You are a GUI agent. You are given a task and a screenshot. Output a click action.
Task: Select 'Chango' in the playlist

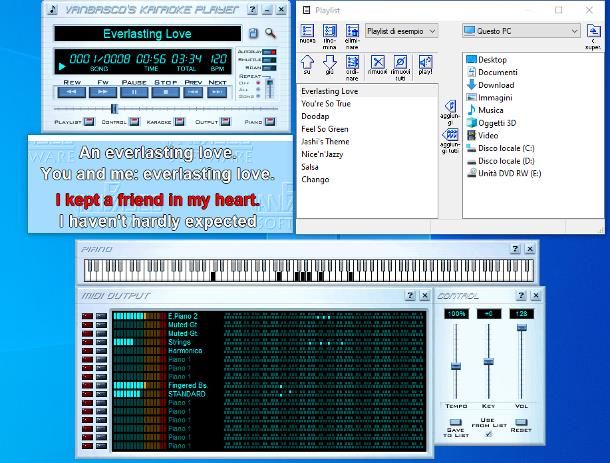[367, 180]
